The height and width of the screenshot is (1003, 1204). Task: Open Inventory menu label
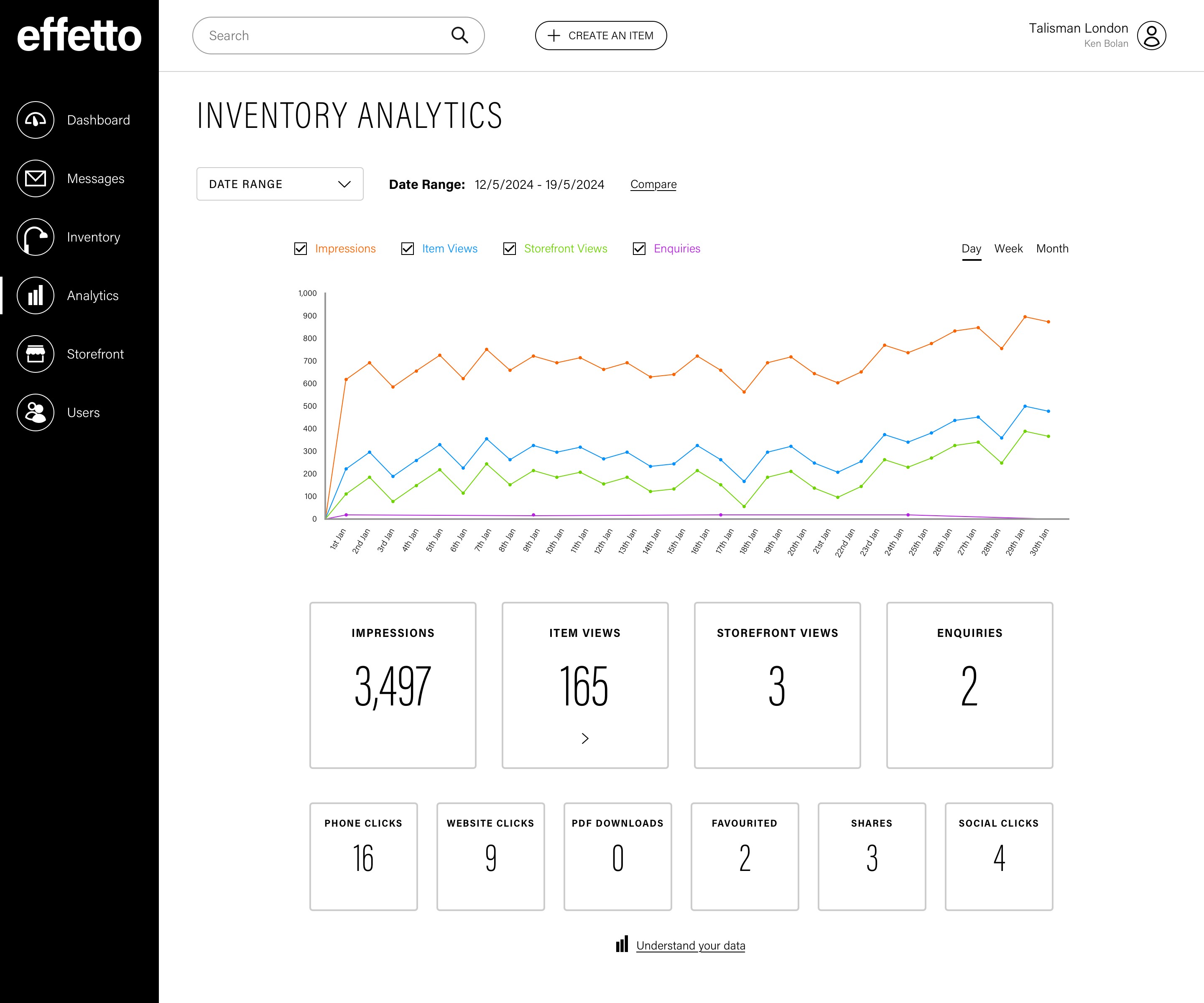(x=94, y=237)
